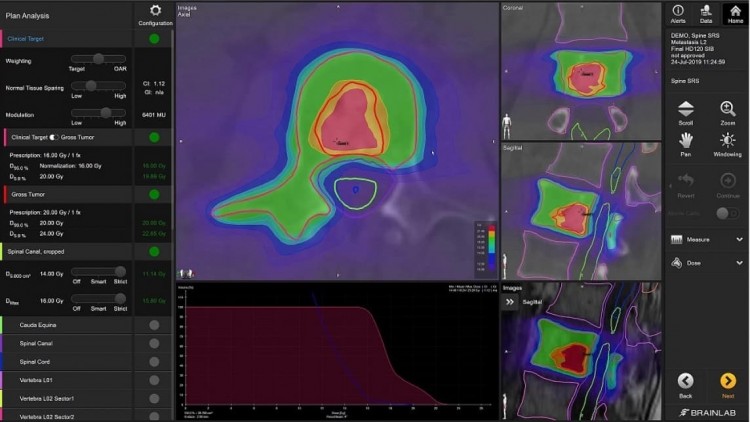Open the Configuration gear settings
750x422 pixels.
[154, 13]
